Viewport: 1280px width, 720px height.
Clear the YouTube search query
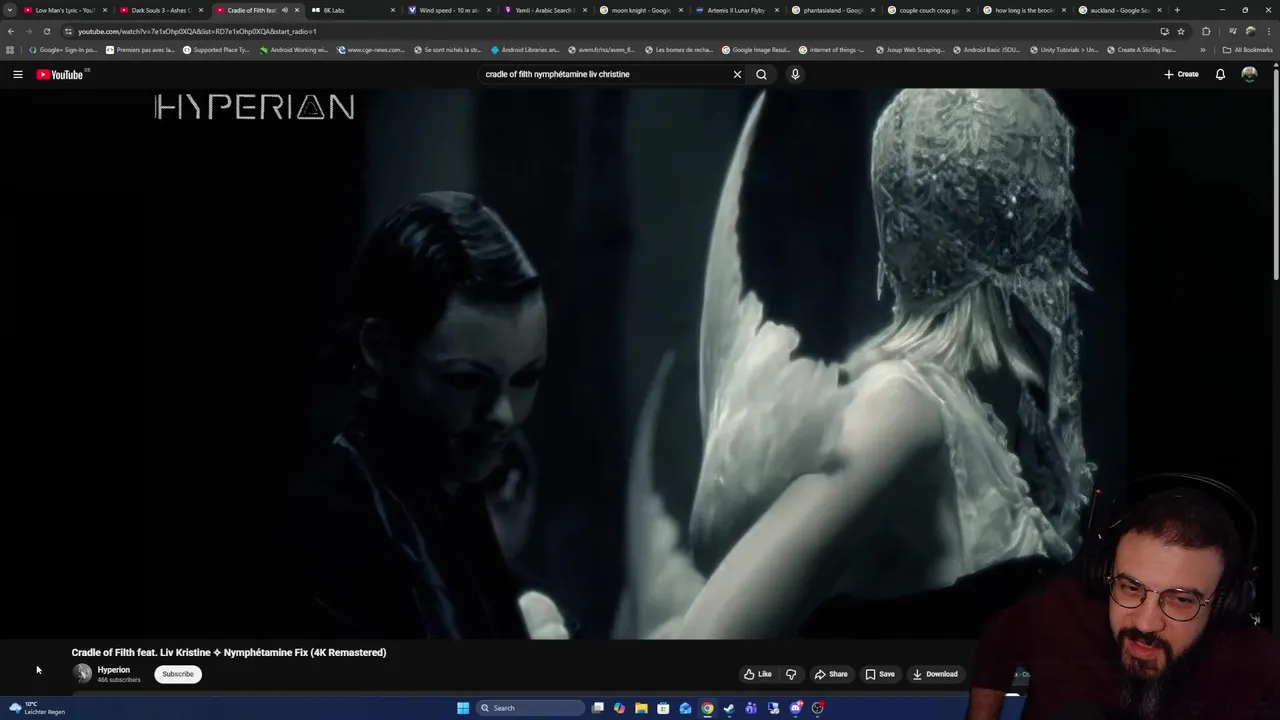click(x=737, y=74)
